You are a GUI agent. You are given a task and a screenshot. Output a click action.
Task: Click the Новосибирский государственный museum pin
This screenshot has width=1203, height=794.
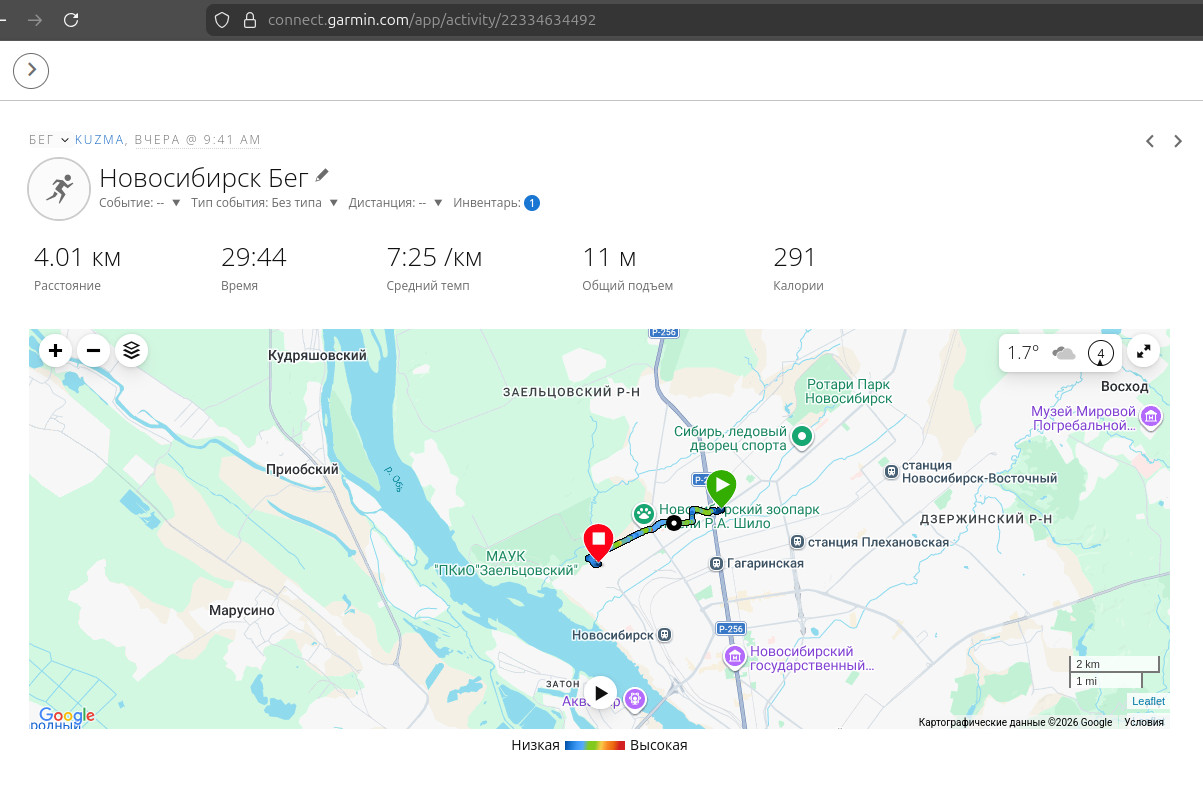click(734, 657)
